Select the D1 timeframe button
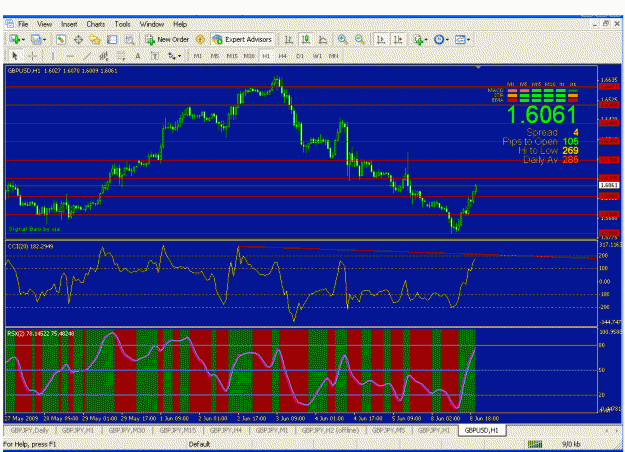625x452 pixels. [x=300, y=56]
